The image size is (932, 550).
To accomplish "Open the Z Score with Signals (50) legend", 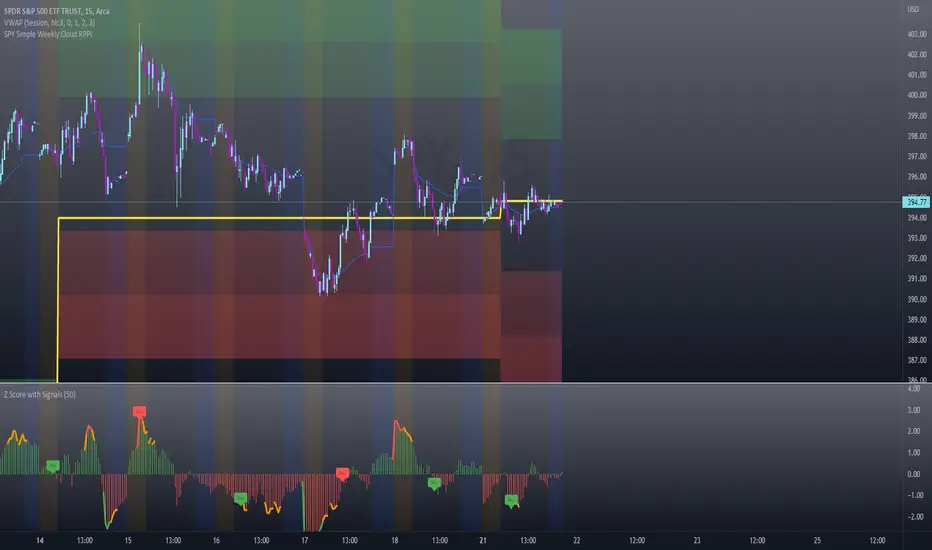I will pyautogui.click(x=40, y=394).
